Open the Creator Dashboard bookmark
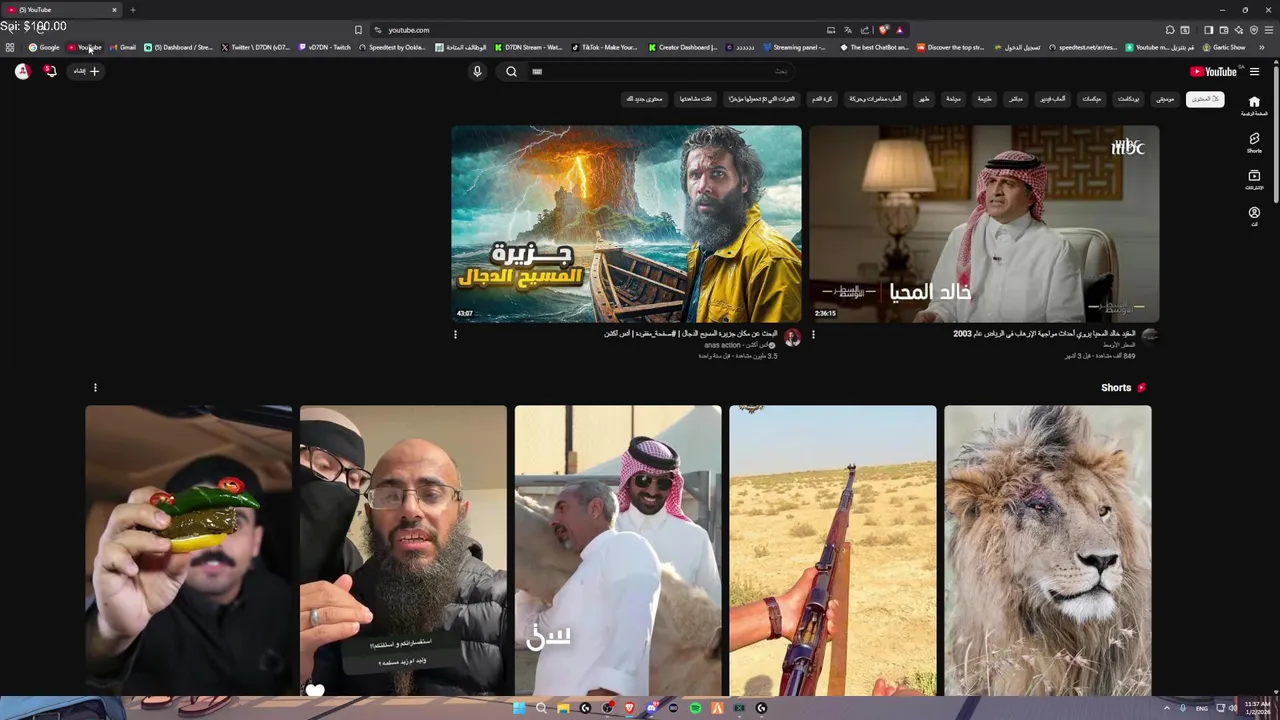 (683, 47)
